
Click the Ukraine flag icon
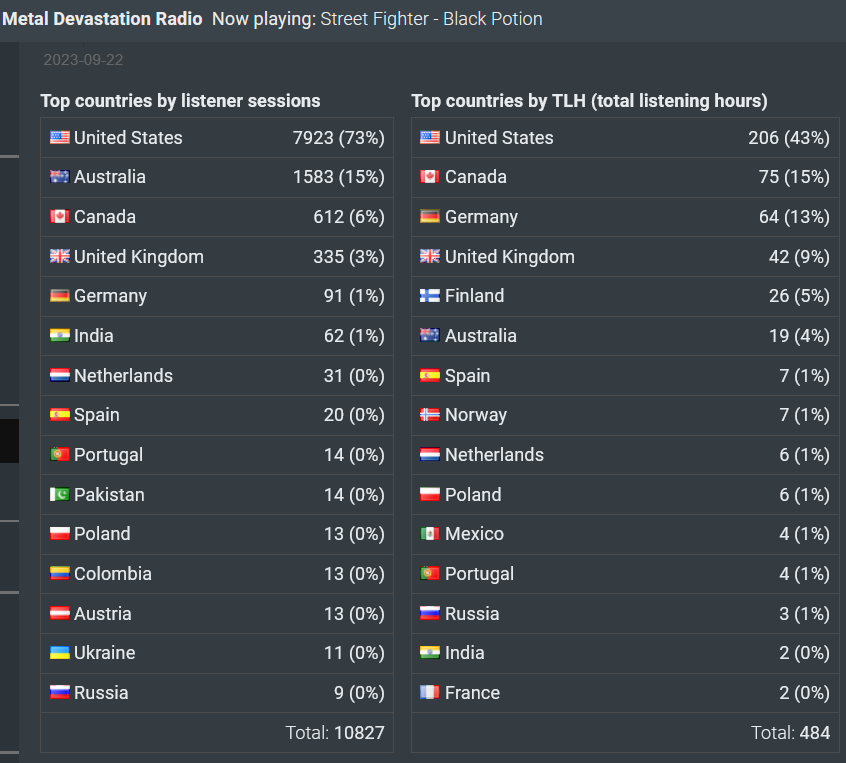point(60,653)
